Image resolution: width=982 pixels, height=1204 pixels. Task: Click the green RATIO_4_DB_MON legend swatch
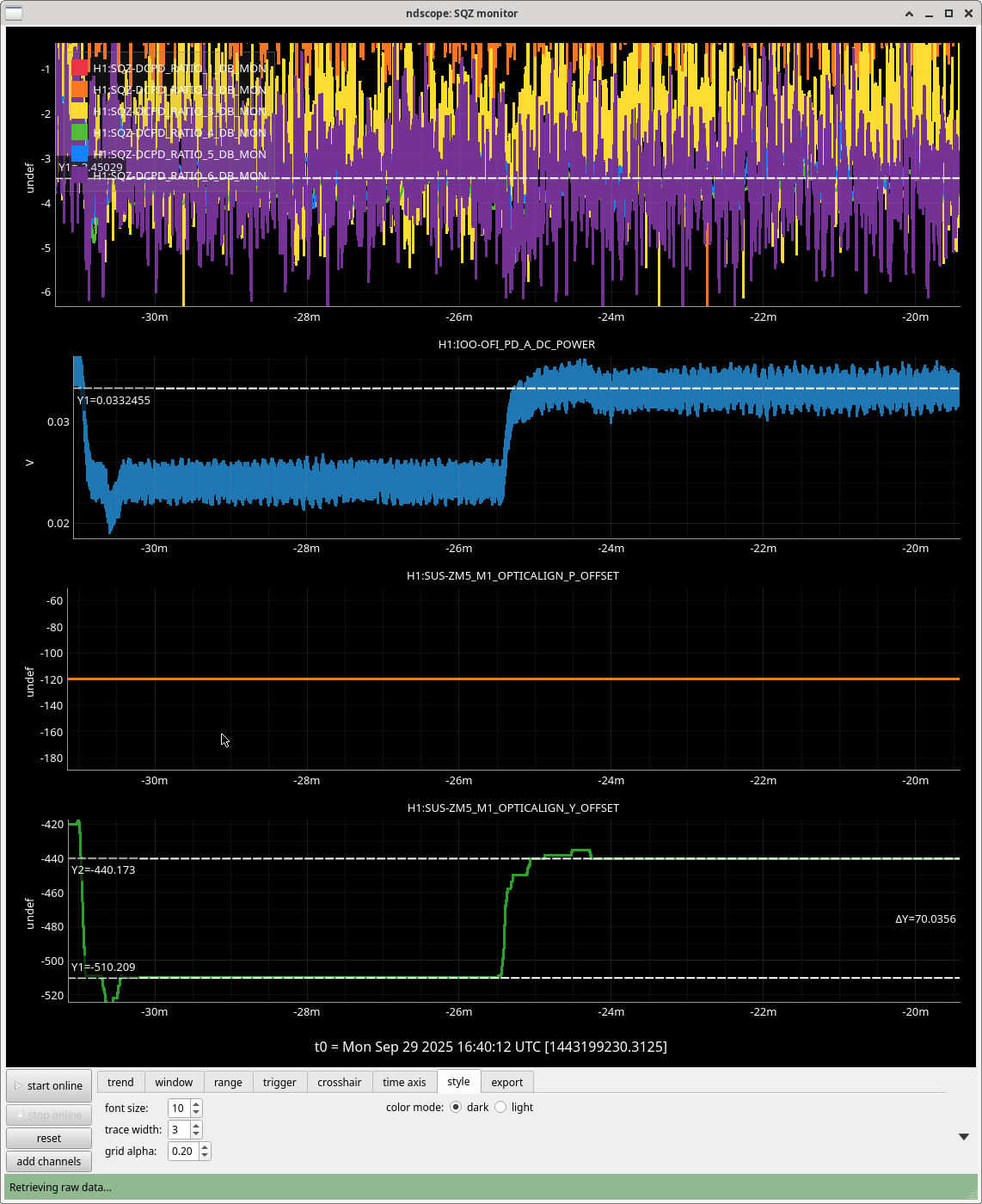pos(80,132)
